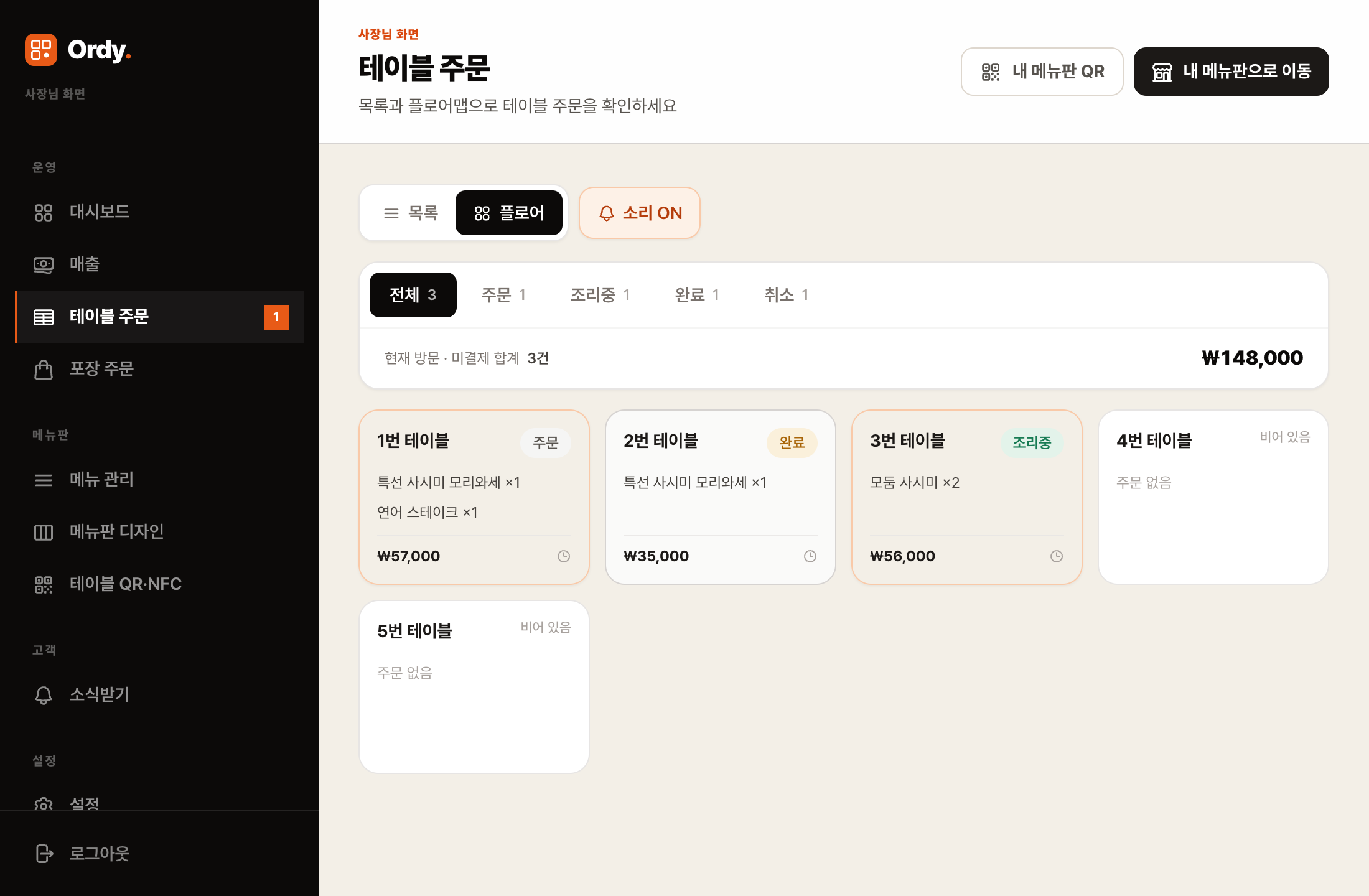Open the 메뉴 관리 list icon
The height and width of the screenshot is (896, 1369).
(x=44, y=480)
